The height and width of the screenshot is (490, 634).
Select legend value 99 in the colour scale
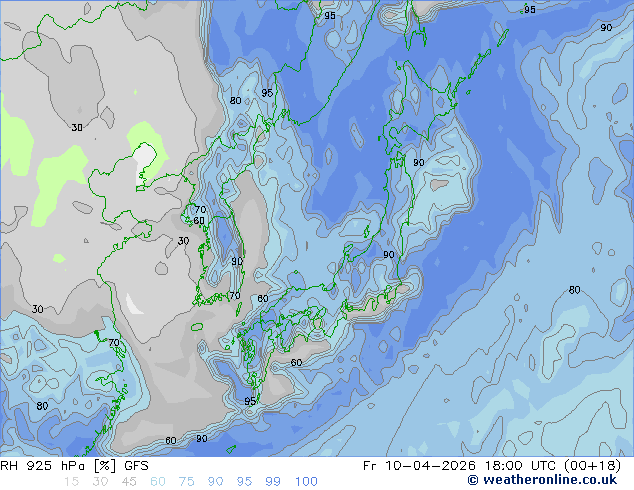(273, 482)
